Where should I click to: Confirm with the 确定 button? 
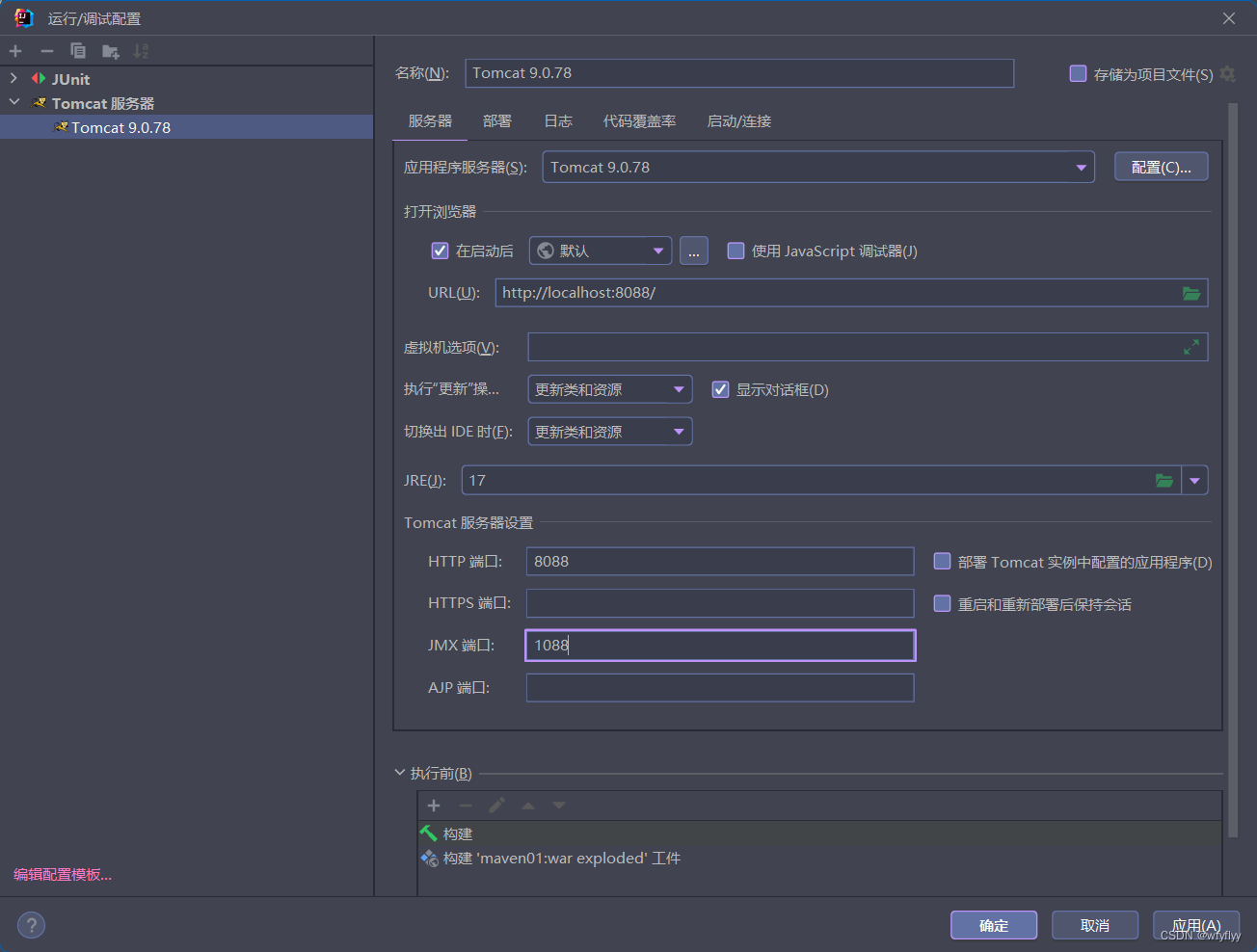(x=994, y=925)
